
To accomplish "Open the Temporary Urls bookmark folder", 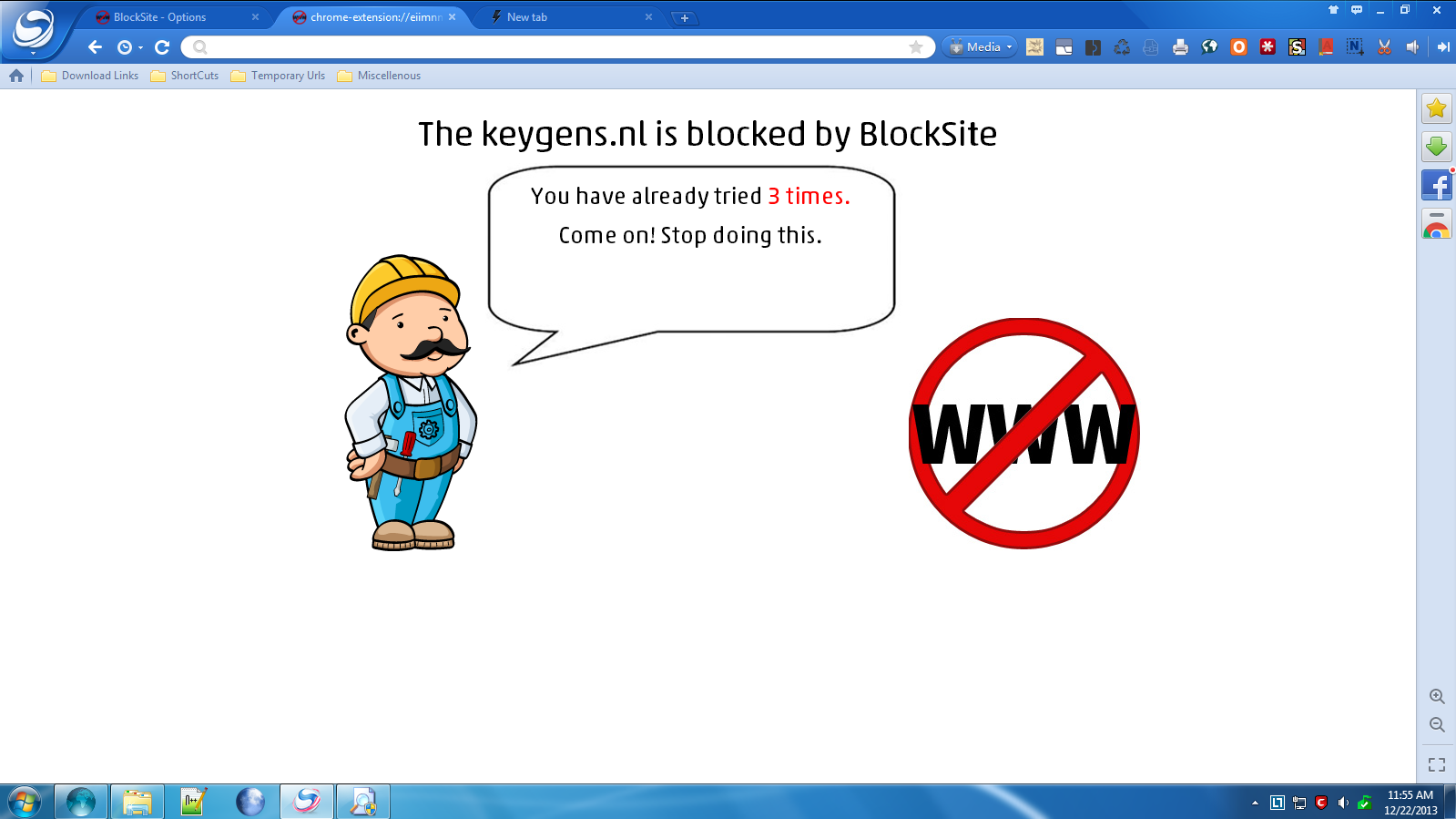I will (x=278, y=76).
